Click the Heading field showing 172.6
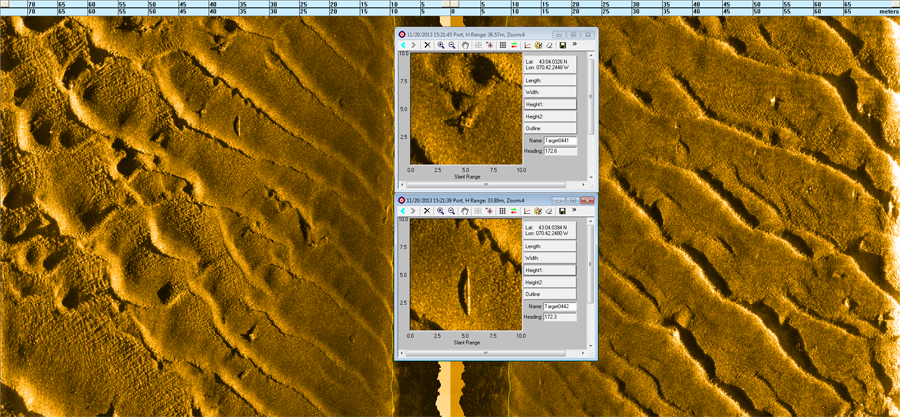Screen dimensions: 900x417 pos(559,151)
